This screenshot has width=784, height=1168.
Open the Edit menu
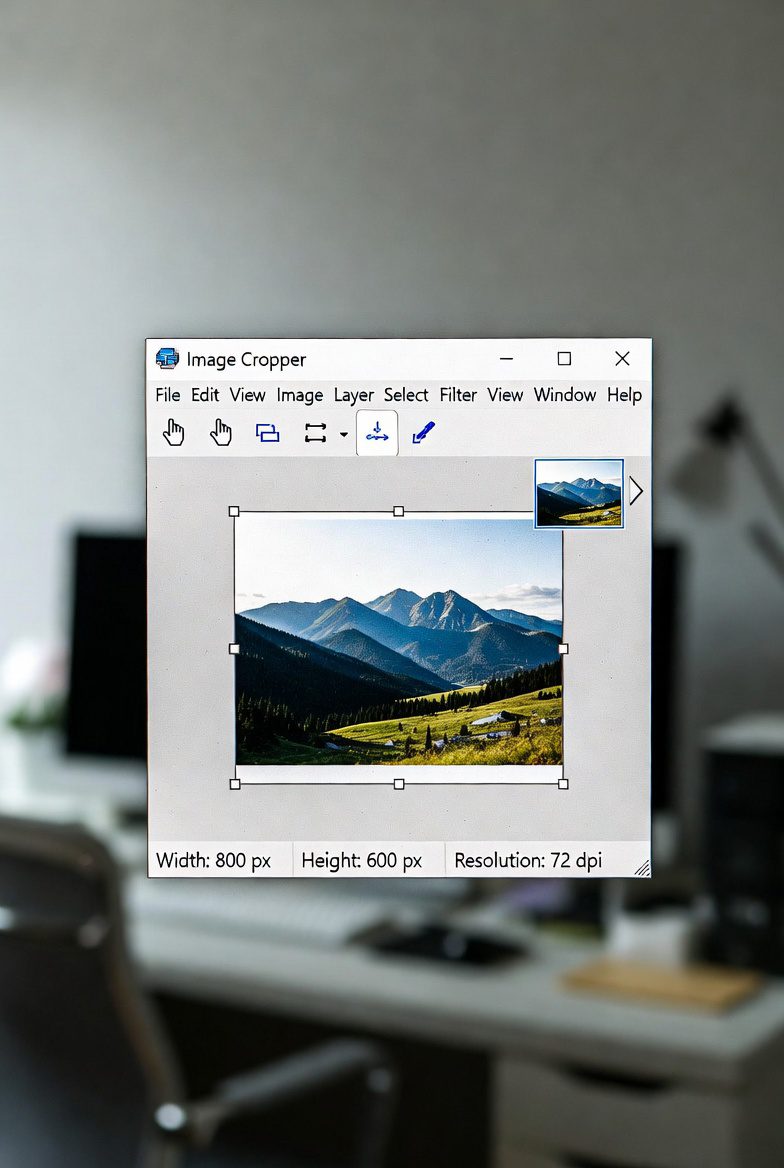205,395
